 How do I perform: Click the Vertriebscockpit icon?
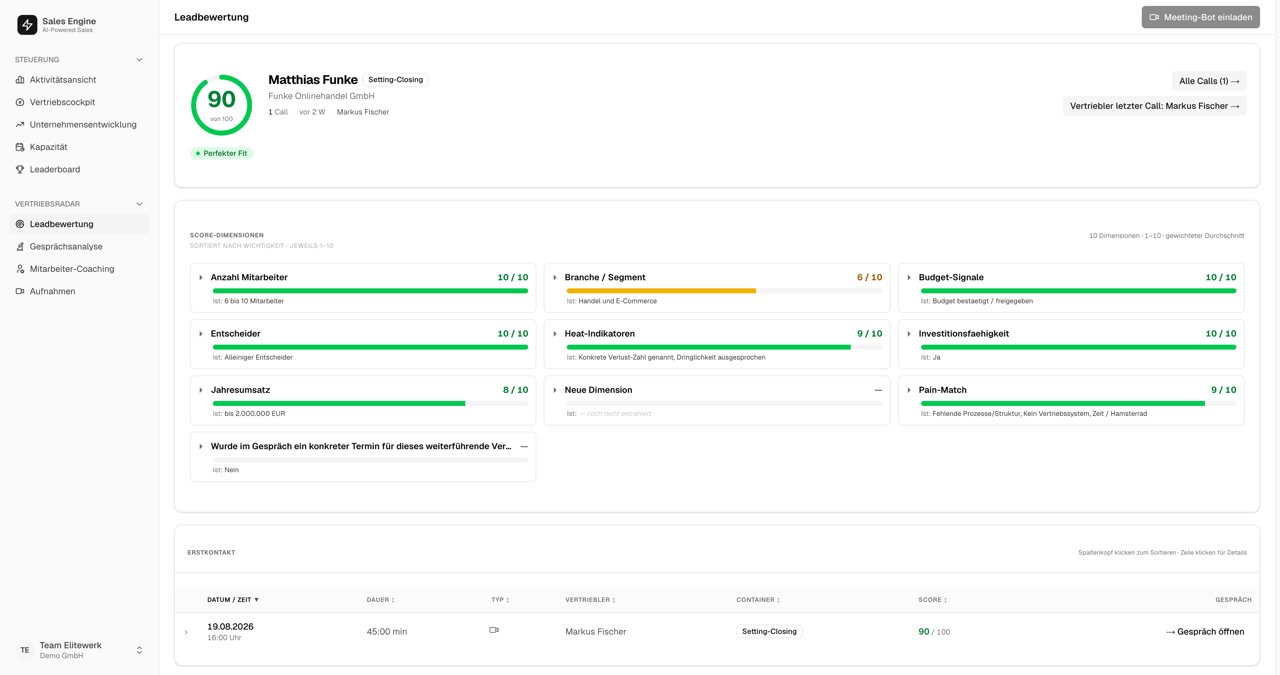point(20,102)
